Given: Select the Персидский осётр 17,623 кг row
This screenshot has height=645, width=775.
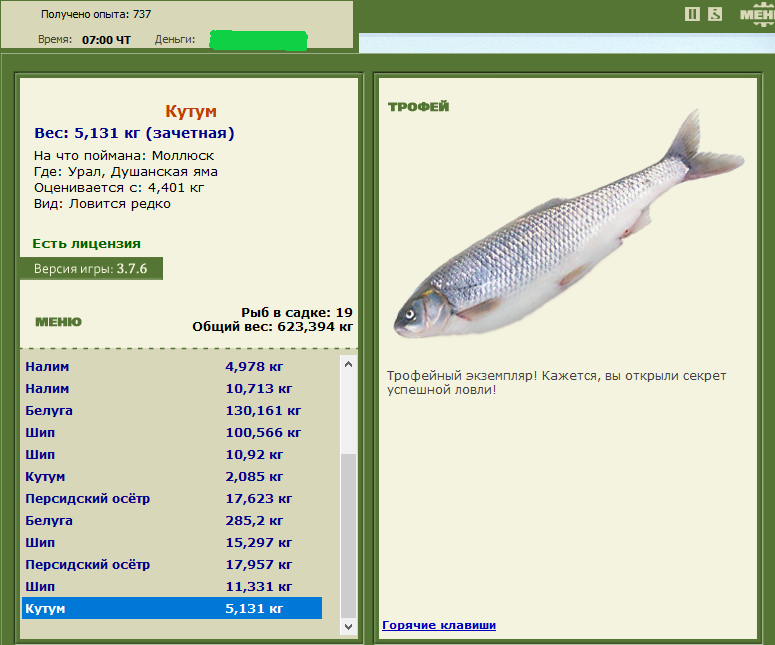Looking at the screenshot, I should (172, 499).
